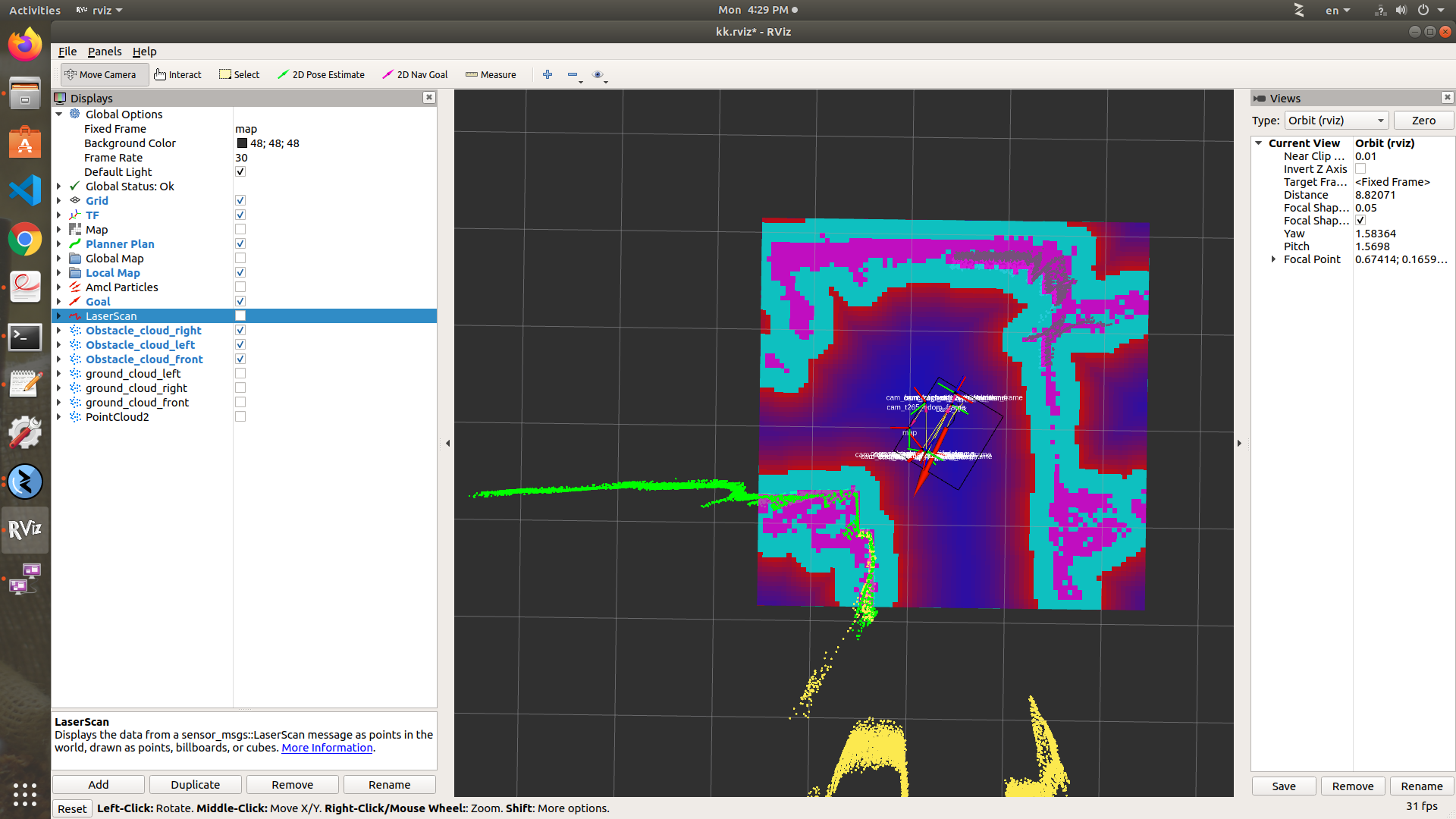This screenshot has width=1456, height=819.
Task: Open the File menu
Action: pyautogui.click(x=67, y=52)
